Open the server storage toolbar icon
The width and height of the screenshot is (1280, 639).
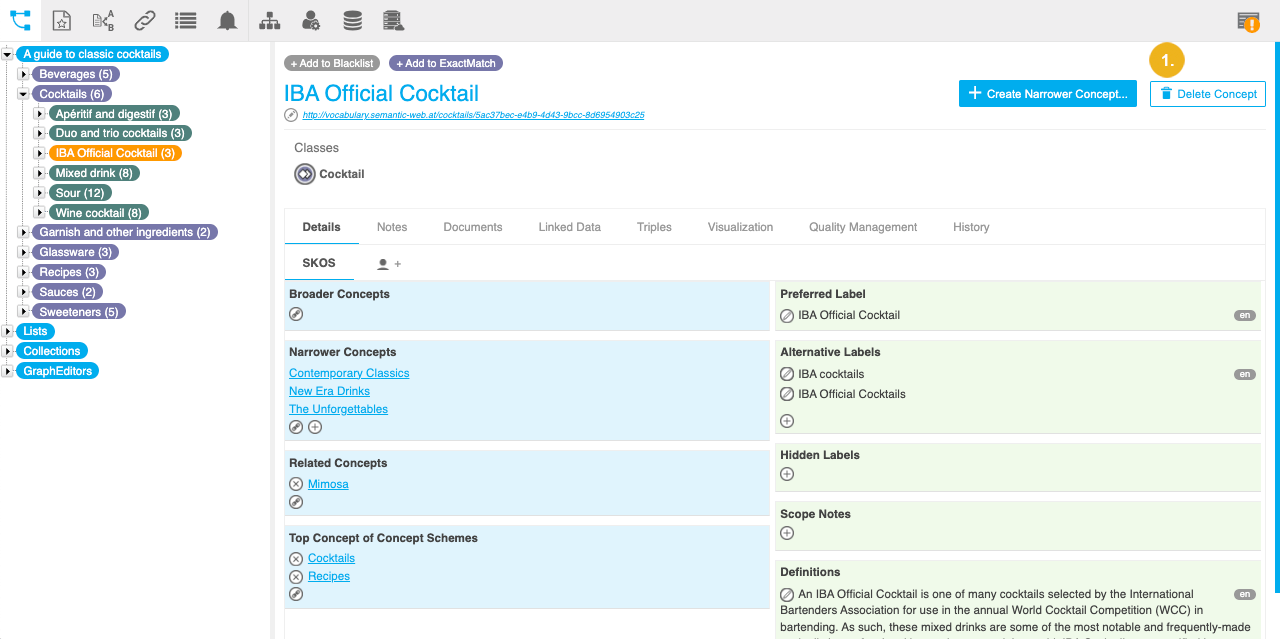click(394, 20)
